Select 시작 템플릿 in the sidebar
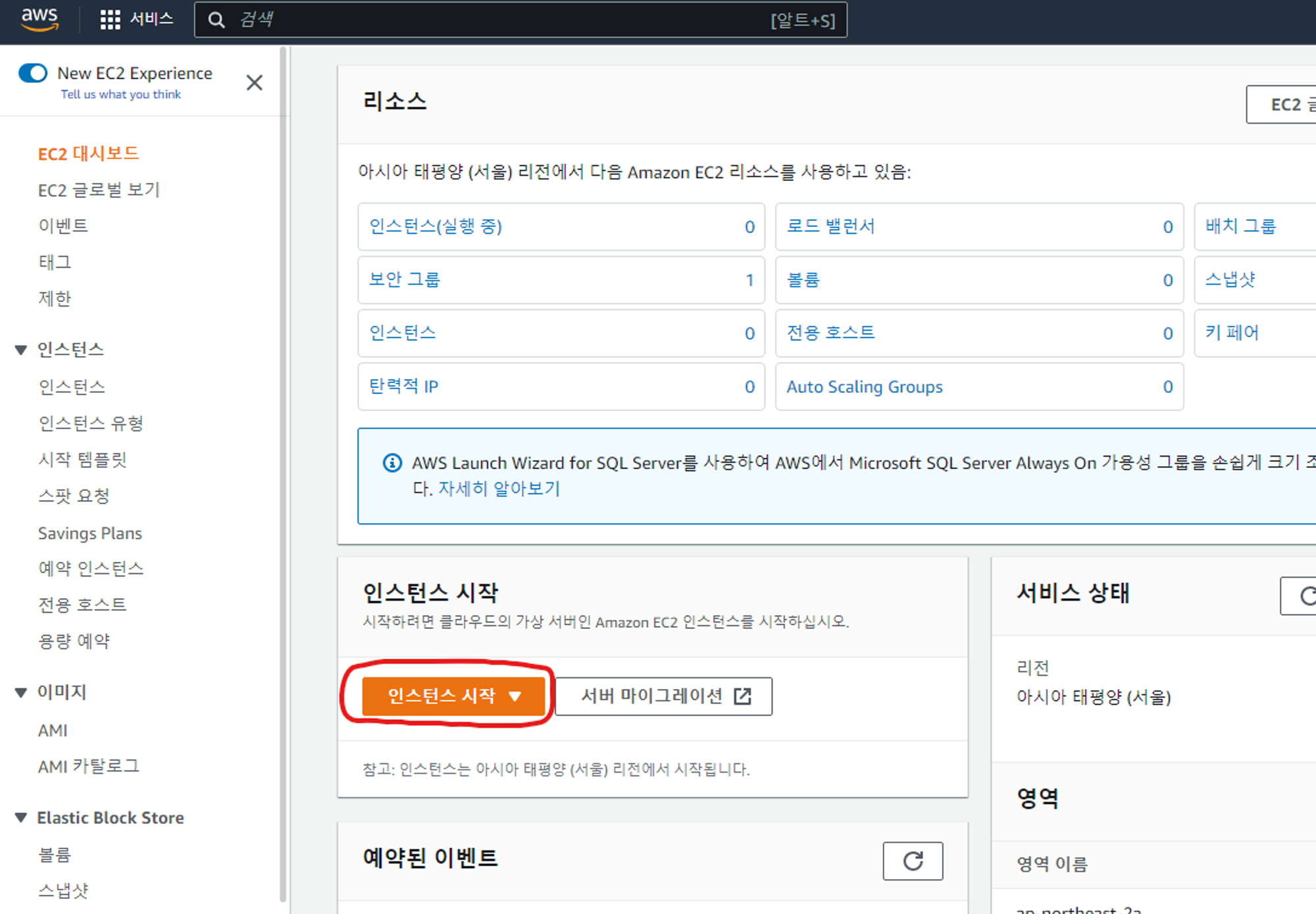The width and height of the screenshot is (1316, 914). (x=82, y=459)
